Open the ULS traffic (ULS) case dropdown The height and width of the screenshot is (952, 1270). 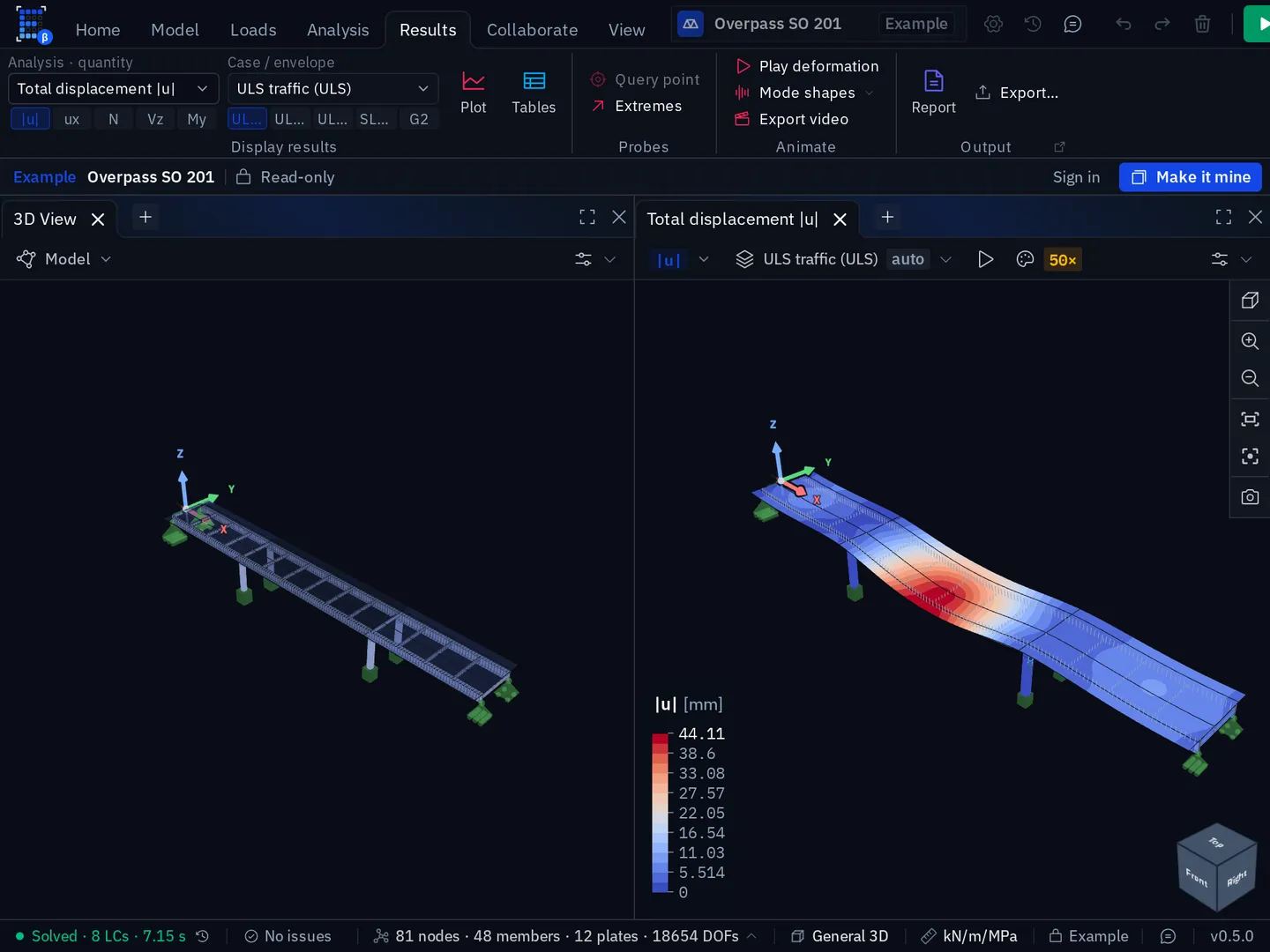pyautogui.click(x=332, y=89)
